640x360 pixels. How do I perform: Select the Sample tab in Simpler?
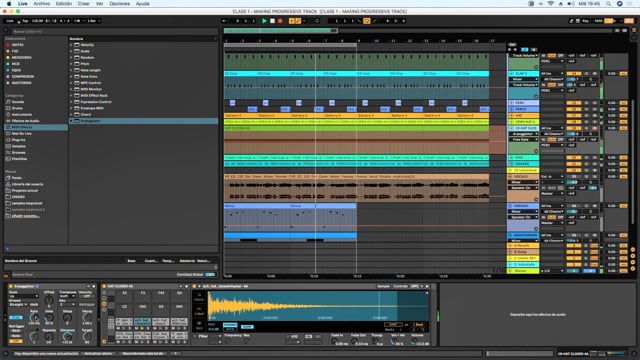[x=383, y=286]
